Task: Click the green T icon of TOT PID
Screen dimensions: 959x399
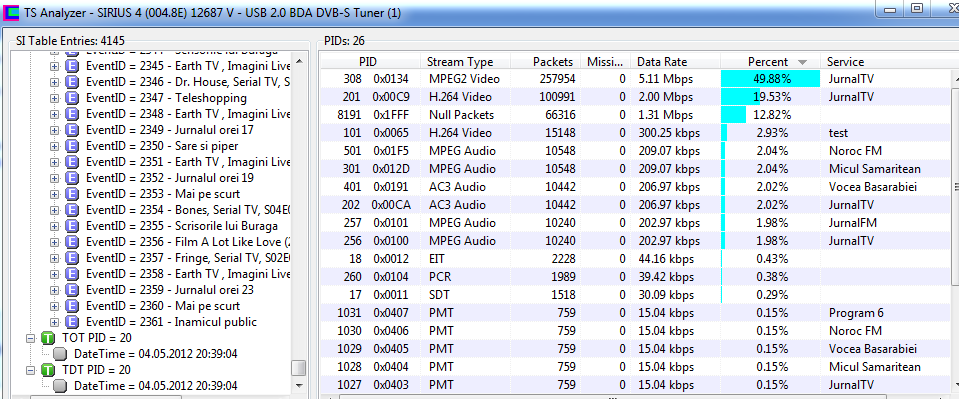Action: pos(48,338)
